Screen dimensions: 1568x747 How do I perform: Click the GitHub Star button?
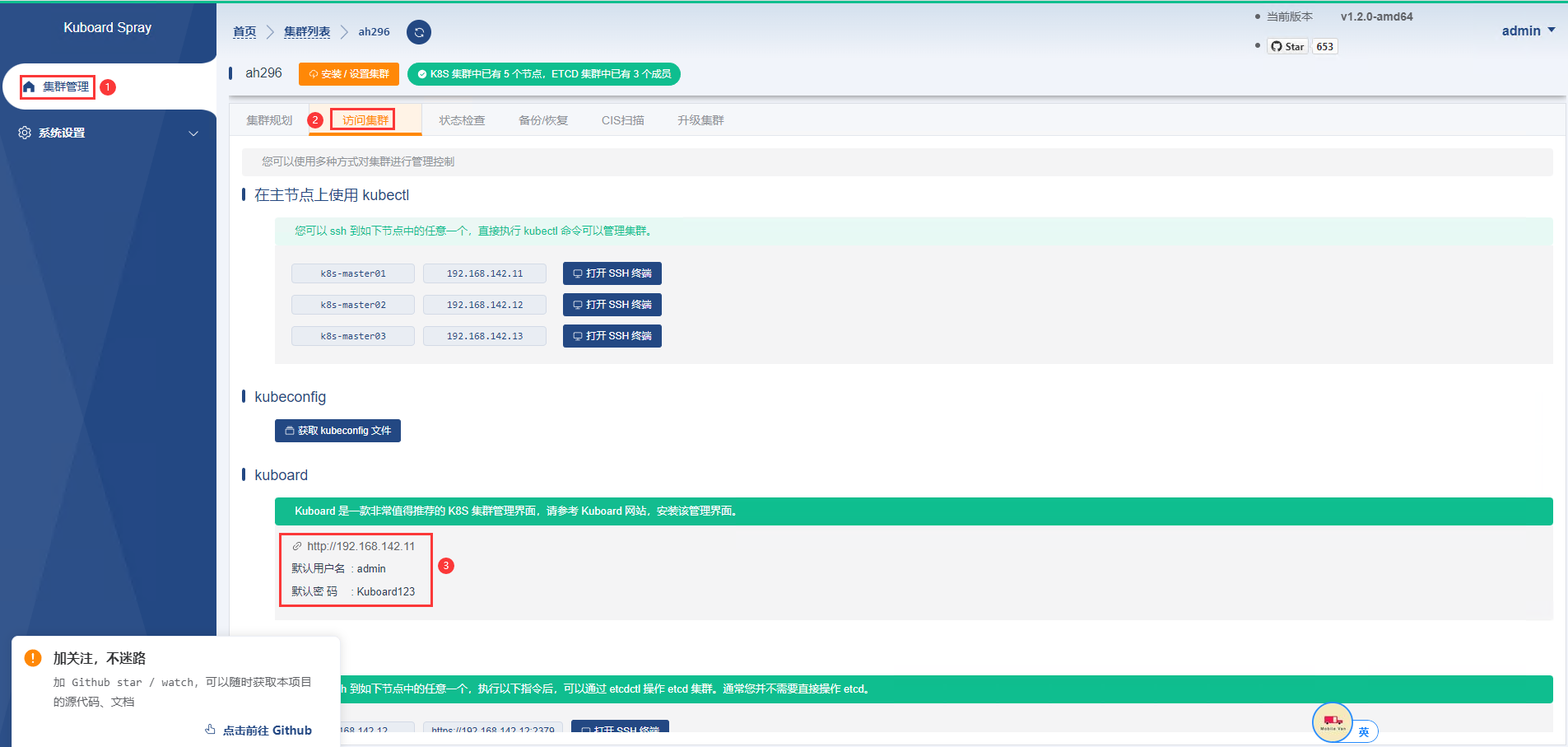pos(1287,46)
